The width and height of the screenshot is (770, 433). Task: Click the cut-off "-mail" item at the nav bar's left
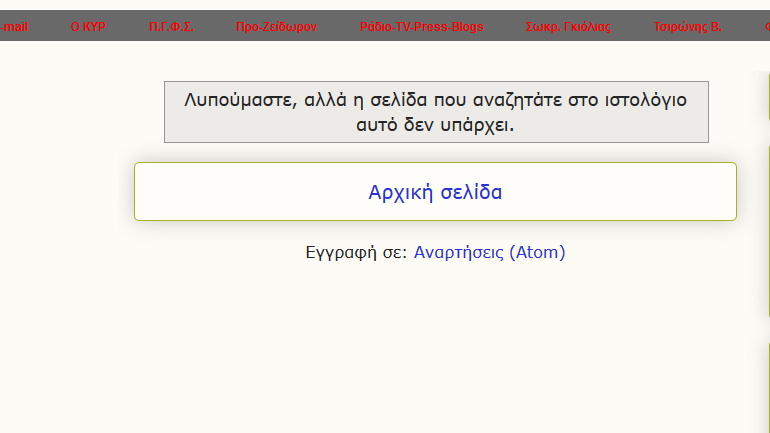[x=14, y=27]
